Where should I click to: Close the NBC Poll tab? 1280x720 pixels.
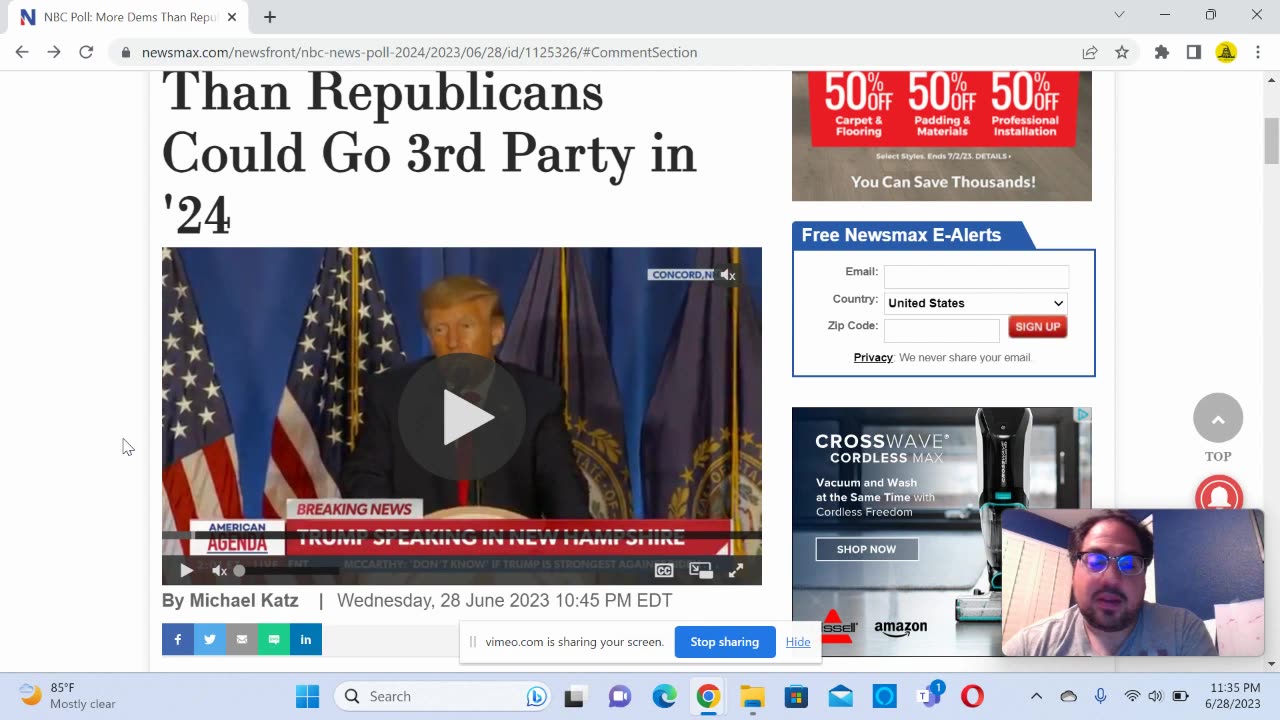[x=232, y=17]
